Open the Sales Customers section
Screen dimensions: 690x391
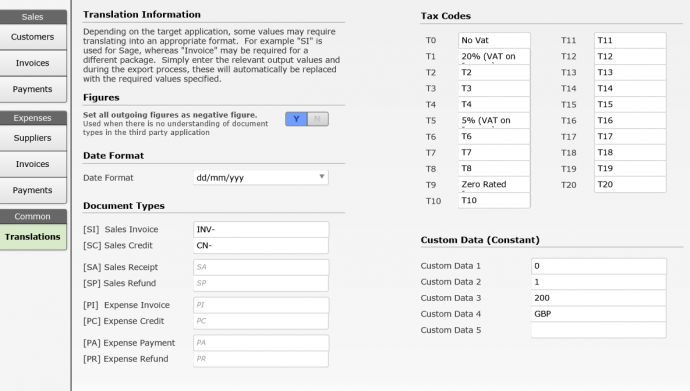pyautogui.click(x=33, y=37)
